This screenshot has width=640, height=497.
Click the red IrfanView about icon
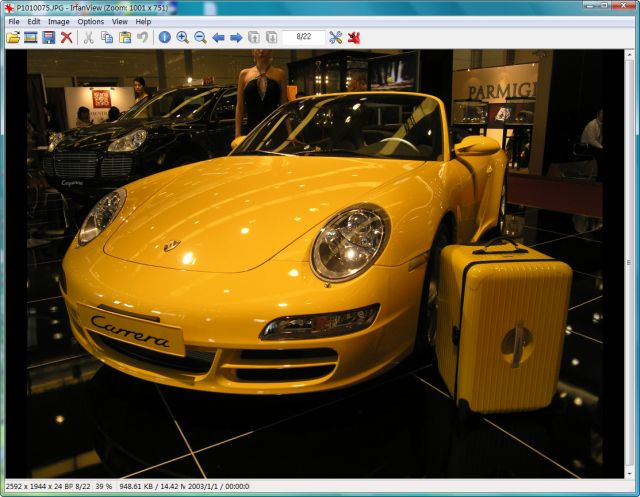tap(353, 37)
